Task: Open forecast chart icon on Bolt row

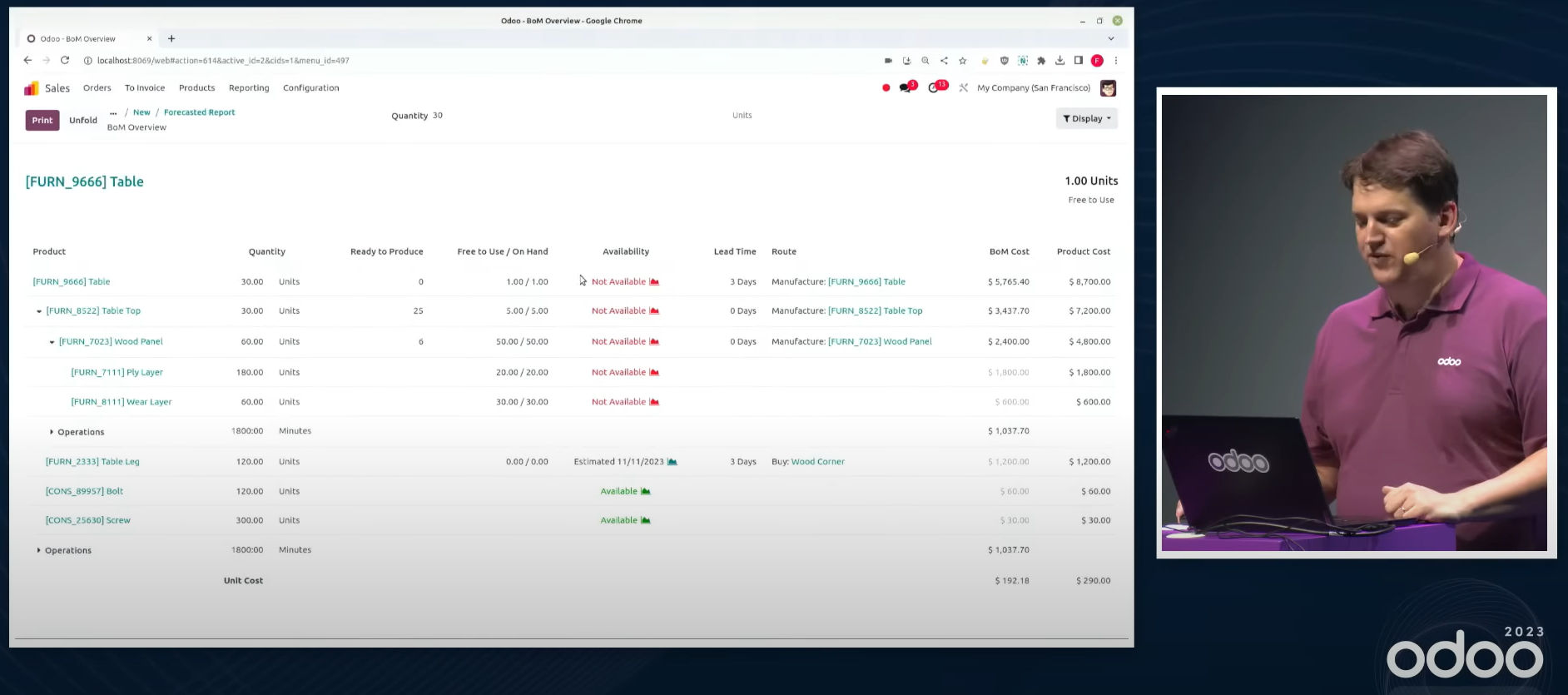Action: (646, 492)
